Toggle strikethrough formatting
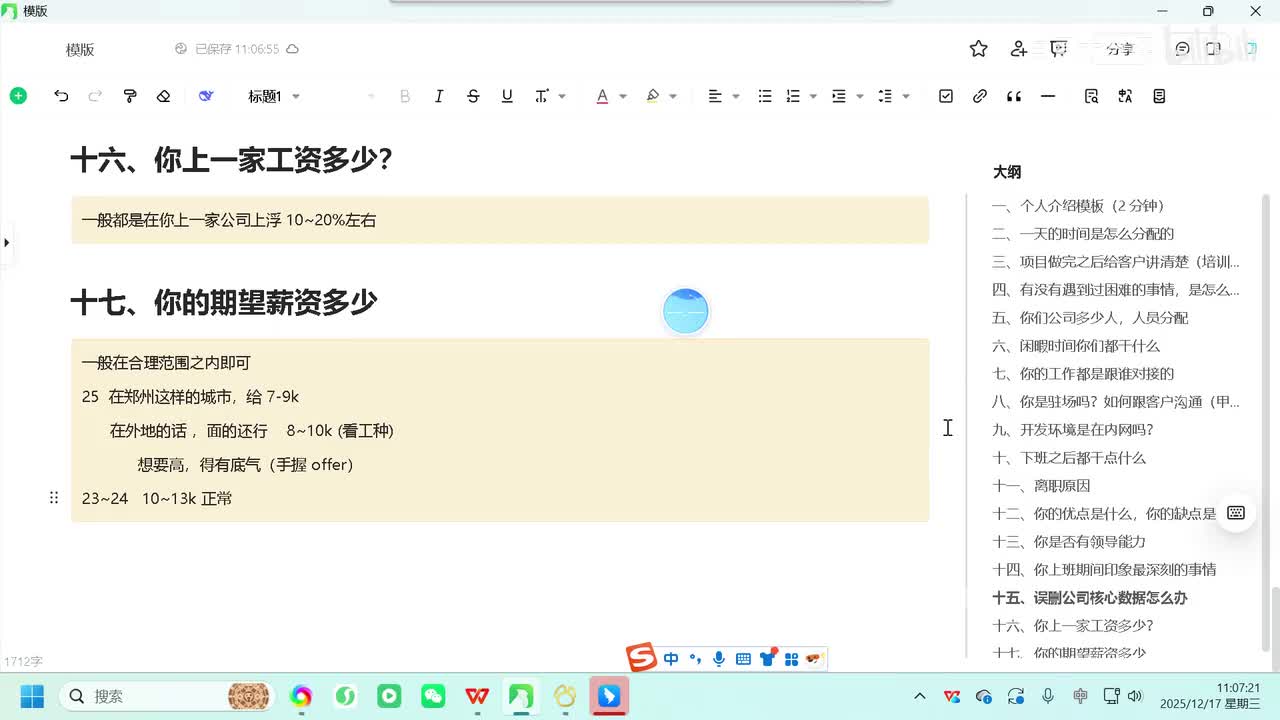The height and width of the screenshot is (720, 1280). click(473, 96)
